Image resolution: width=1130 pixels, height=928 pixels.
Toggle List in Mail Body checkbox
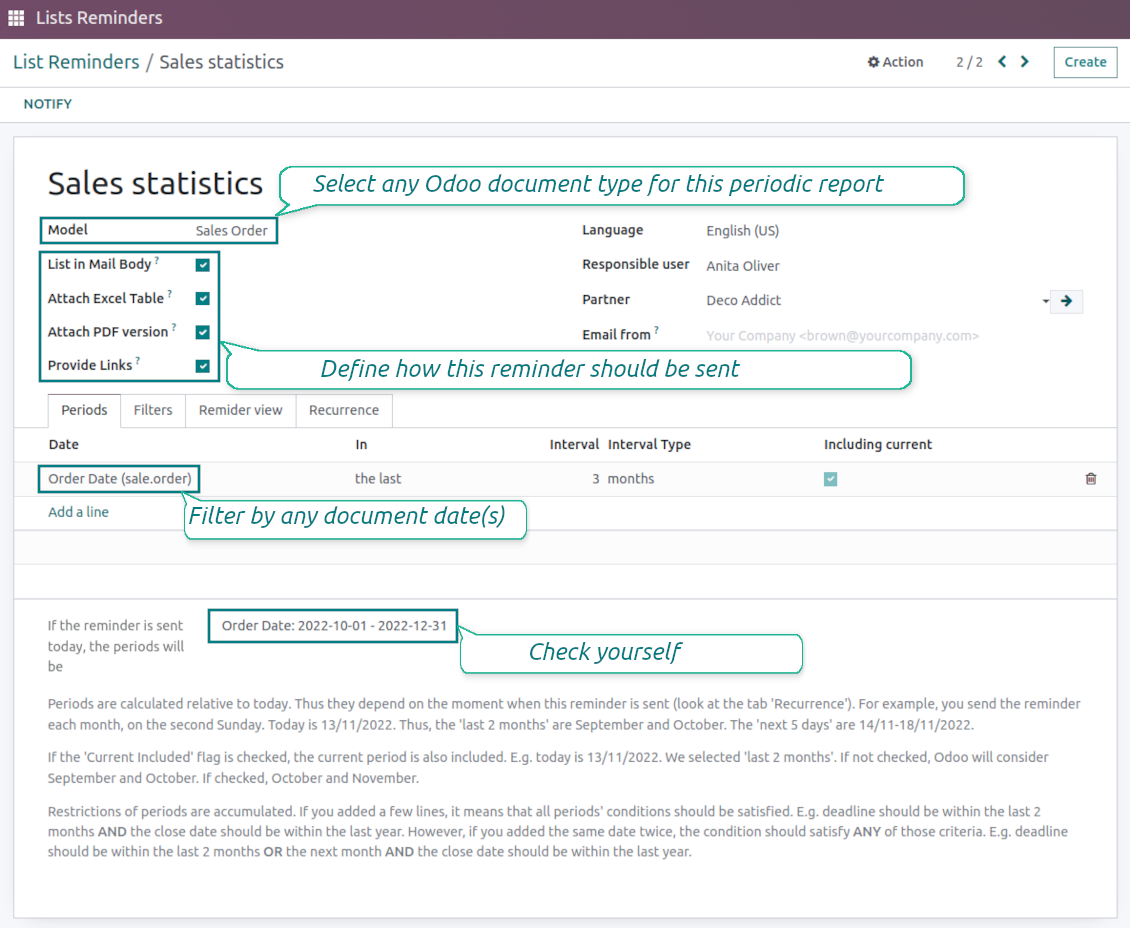pos(203,264)
